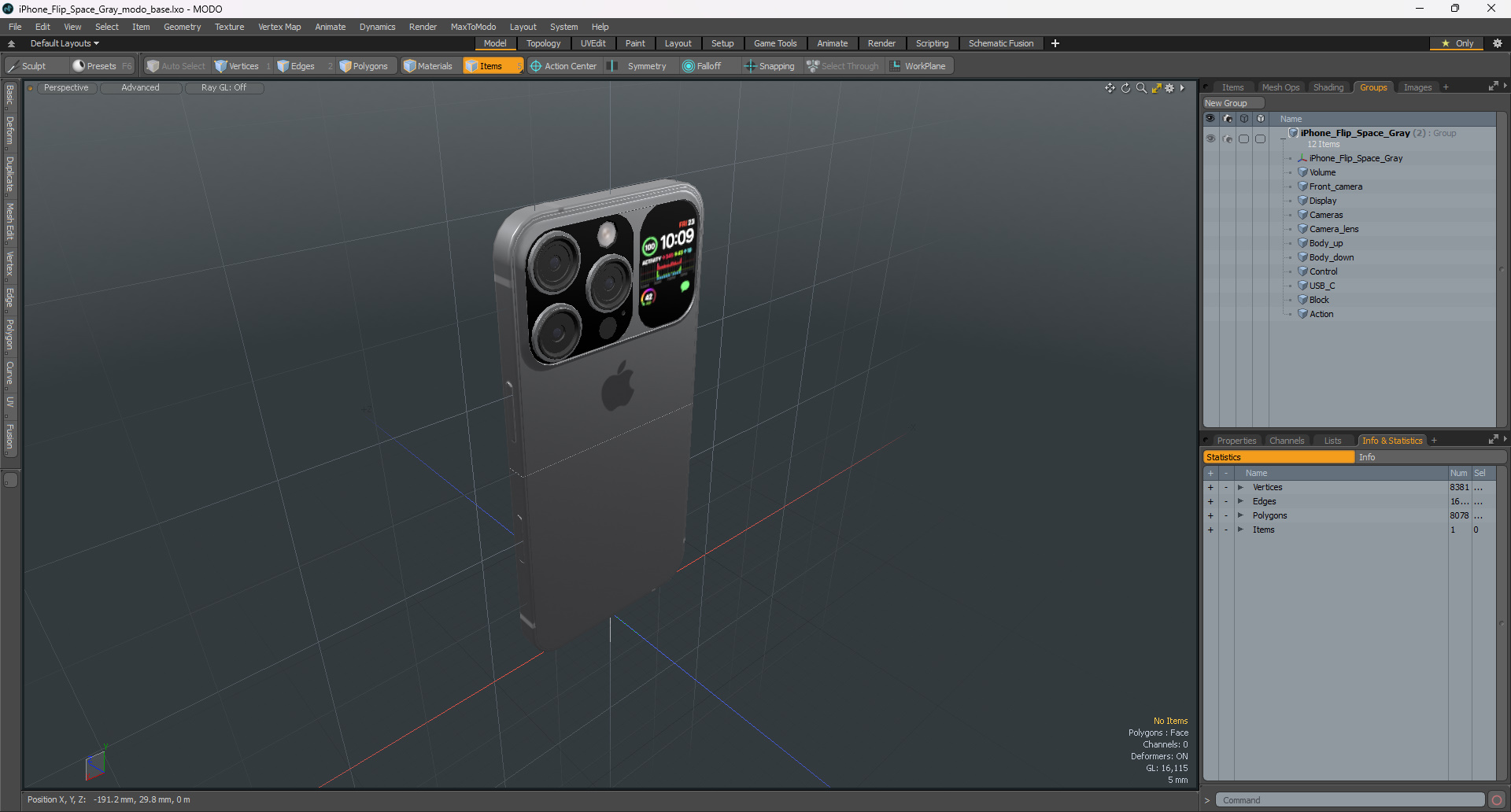
Task: Open the Vertex Map menu
Action: click(x=279, y=27)
